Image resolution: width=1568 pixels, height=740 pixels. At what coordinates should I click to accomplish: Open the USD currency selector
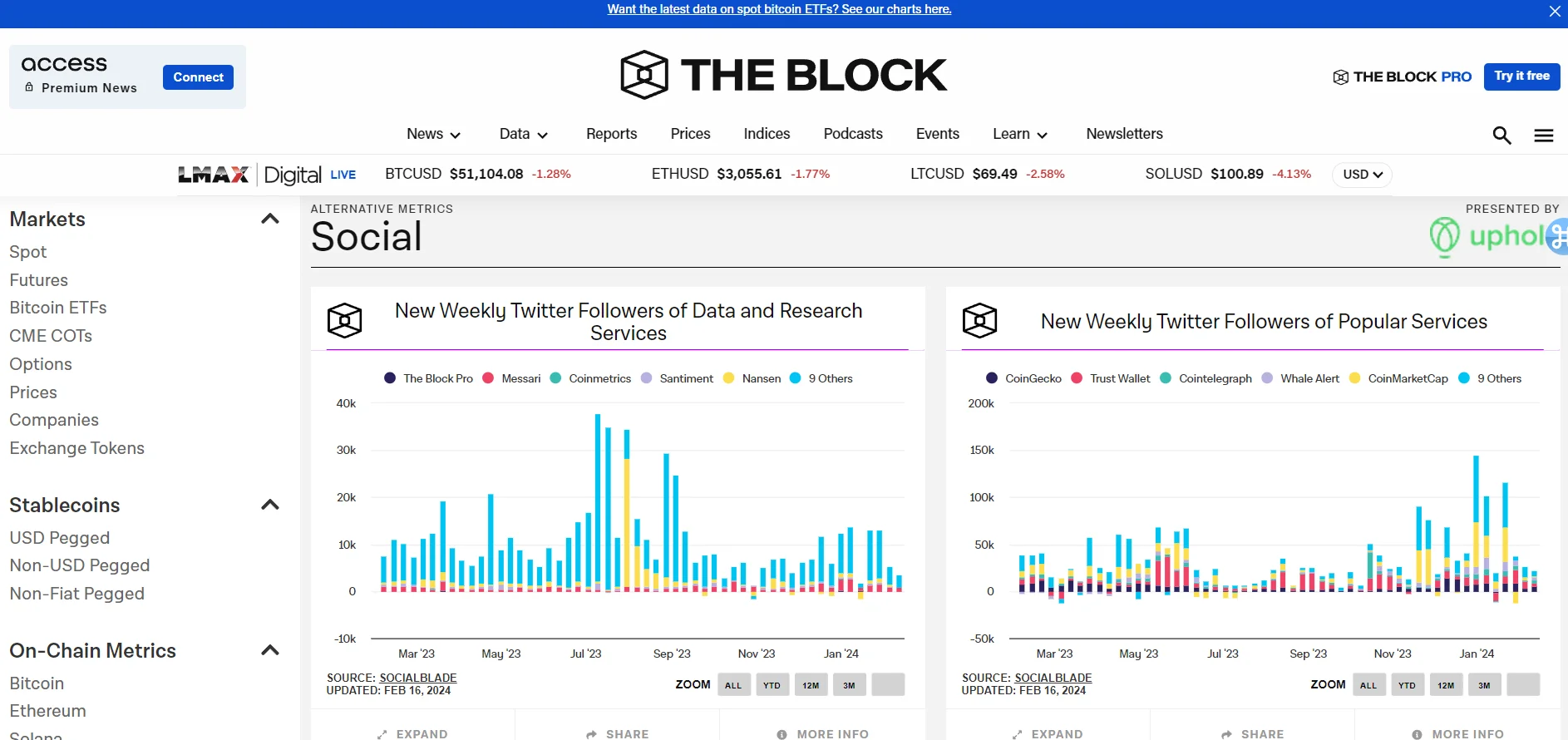(x=1363, y=175)
